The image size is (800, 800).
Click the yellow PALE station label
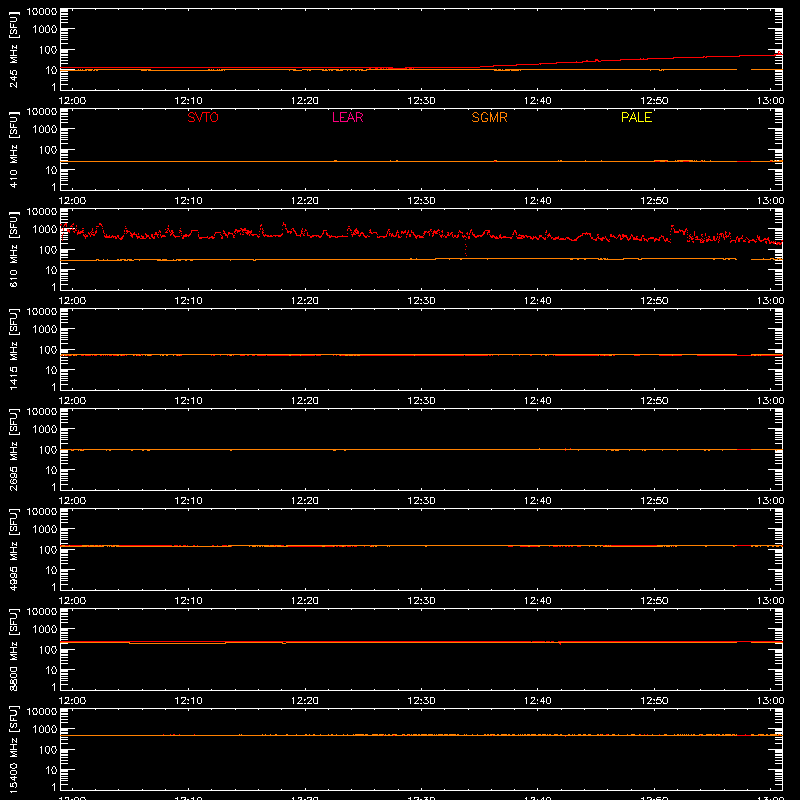point(636,117)
